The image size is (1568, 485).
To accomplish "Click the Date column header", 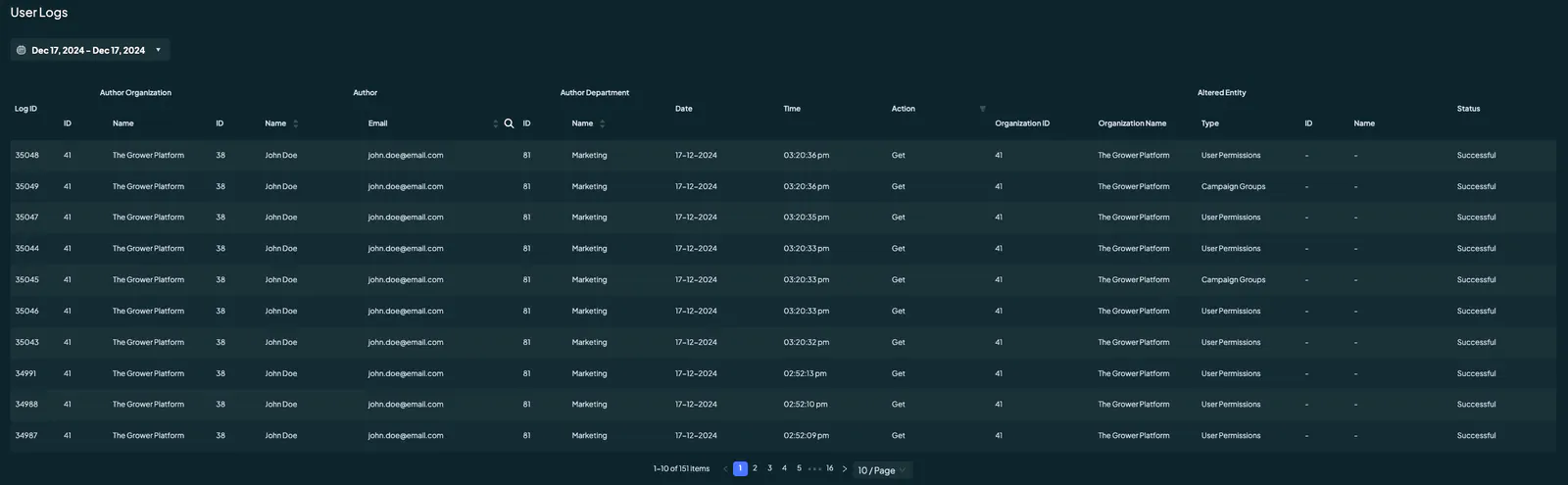I will coord(684,109).
